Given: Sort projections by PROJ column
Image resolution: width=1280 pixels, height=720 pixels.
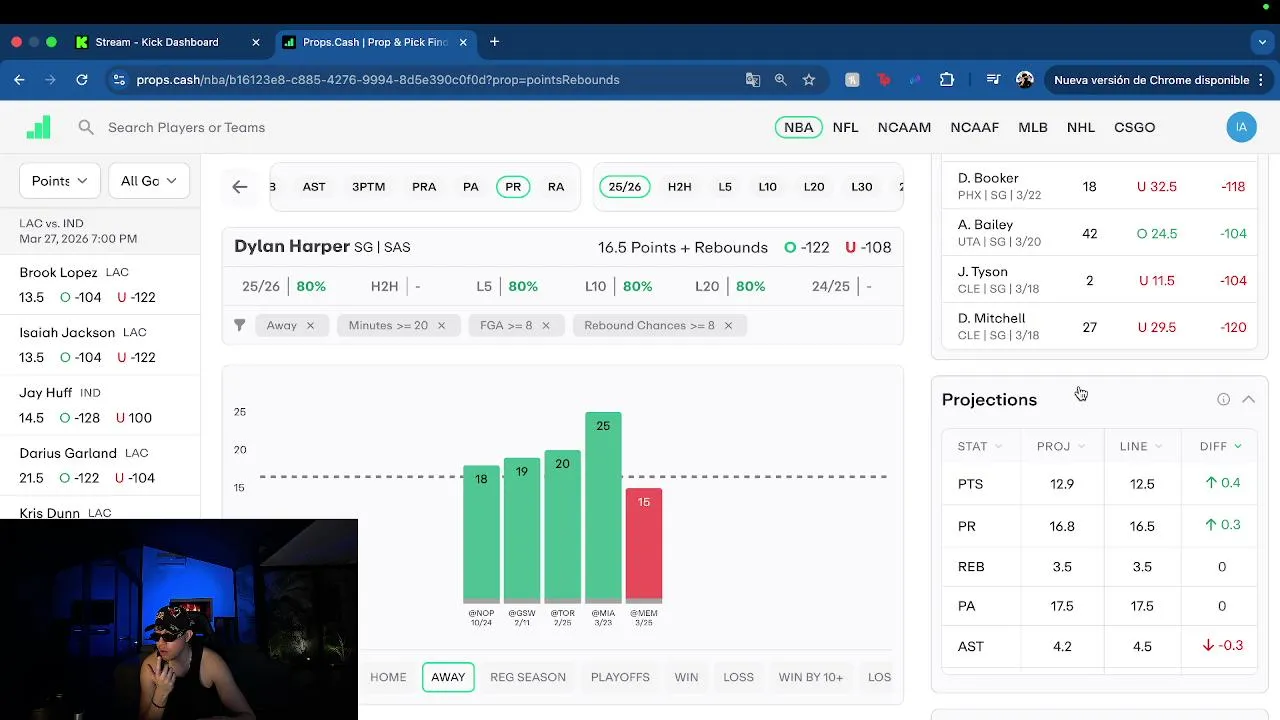Looking at the screenshot, I should 1061,446.
